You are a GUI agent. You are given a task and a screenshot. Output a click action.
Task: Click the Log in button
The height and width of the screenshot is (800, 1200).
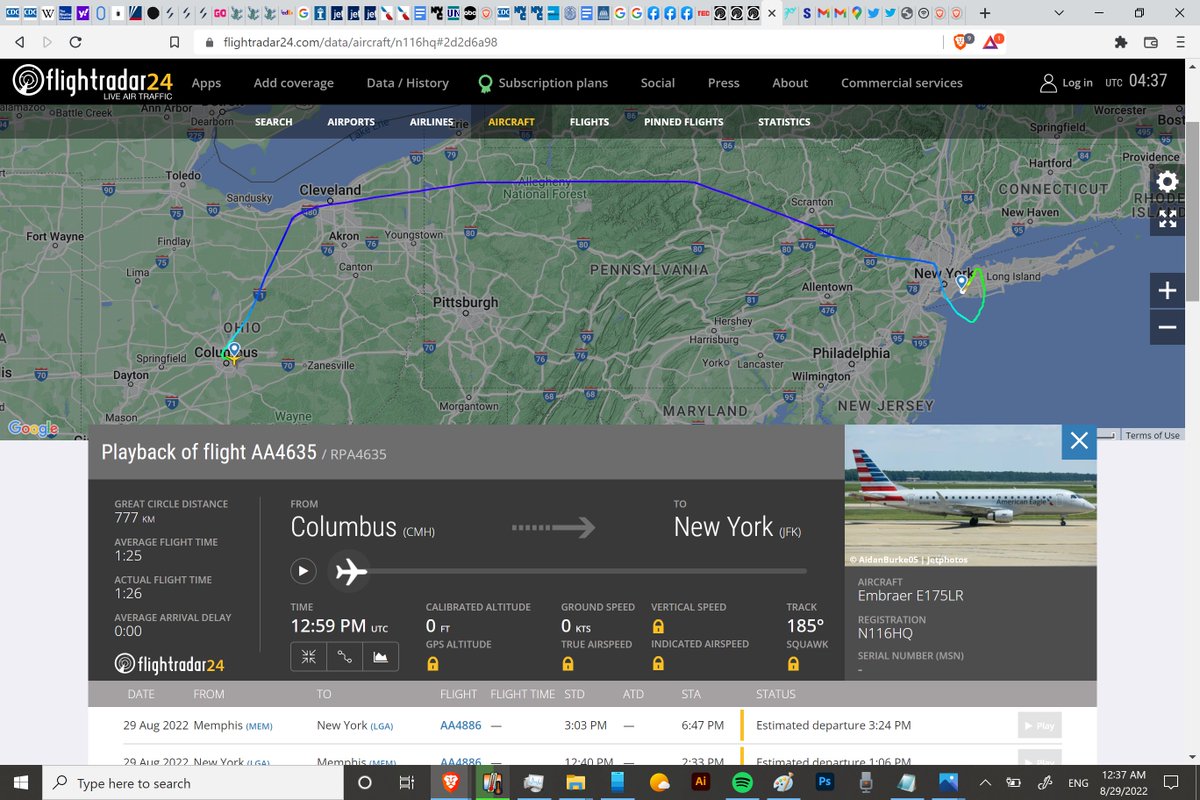pos(1066,83)
